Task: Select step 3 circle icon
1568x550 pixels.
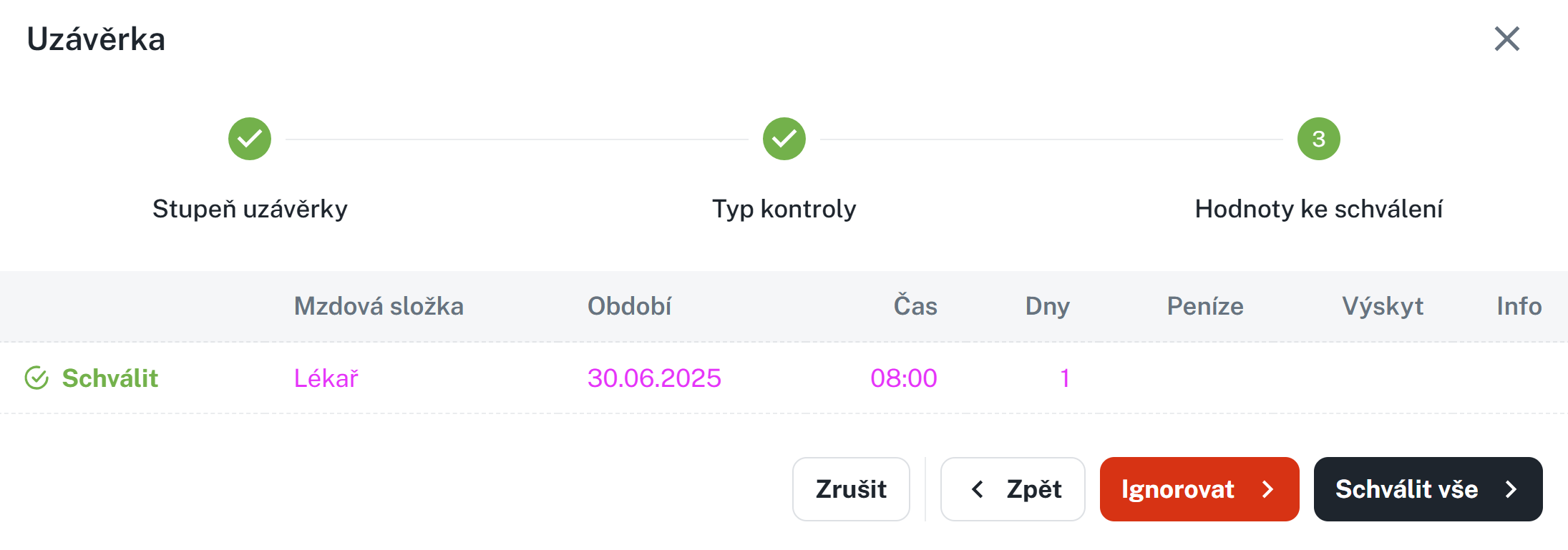Action: coord(1318,139)
